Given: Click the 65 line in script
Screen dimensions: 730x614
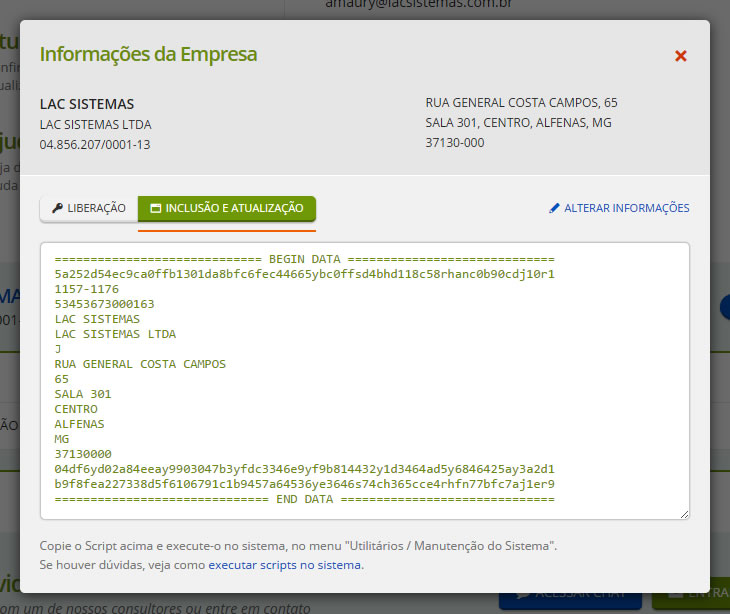Looking at the screenshot, I should [61, 379].
